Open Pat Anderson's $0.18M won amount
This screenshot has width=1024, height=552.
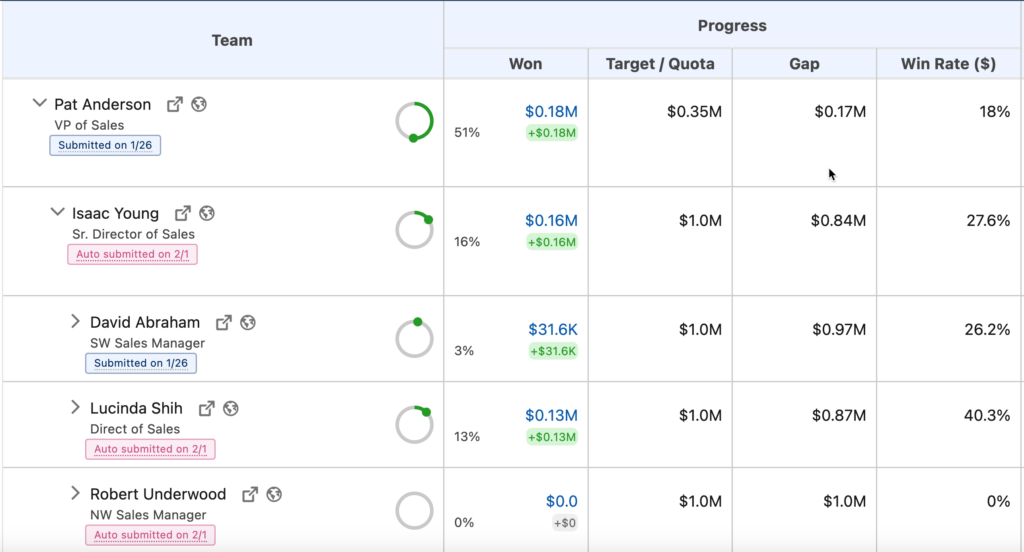551,111
